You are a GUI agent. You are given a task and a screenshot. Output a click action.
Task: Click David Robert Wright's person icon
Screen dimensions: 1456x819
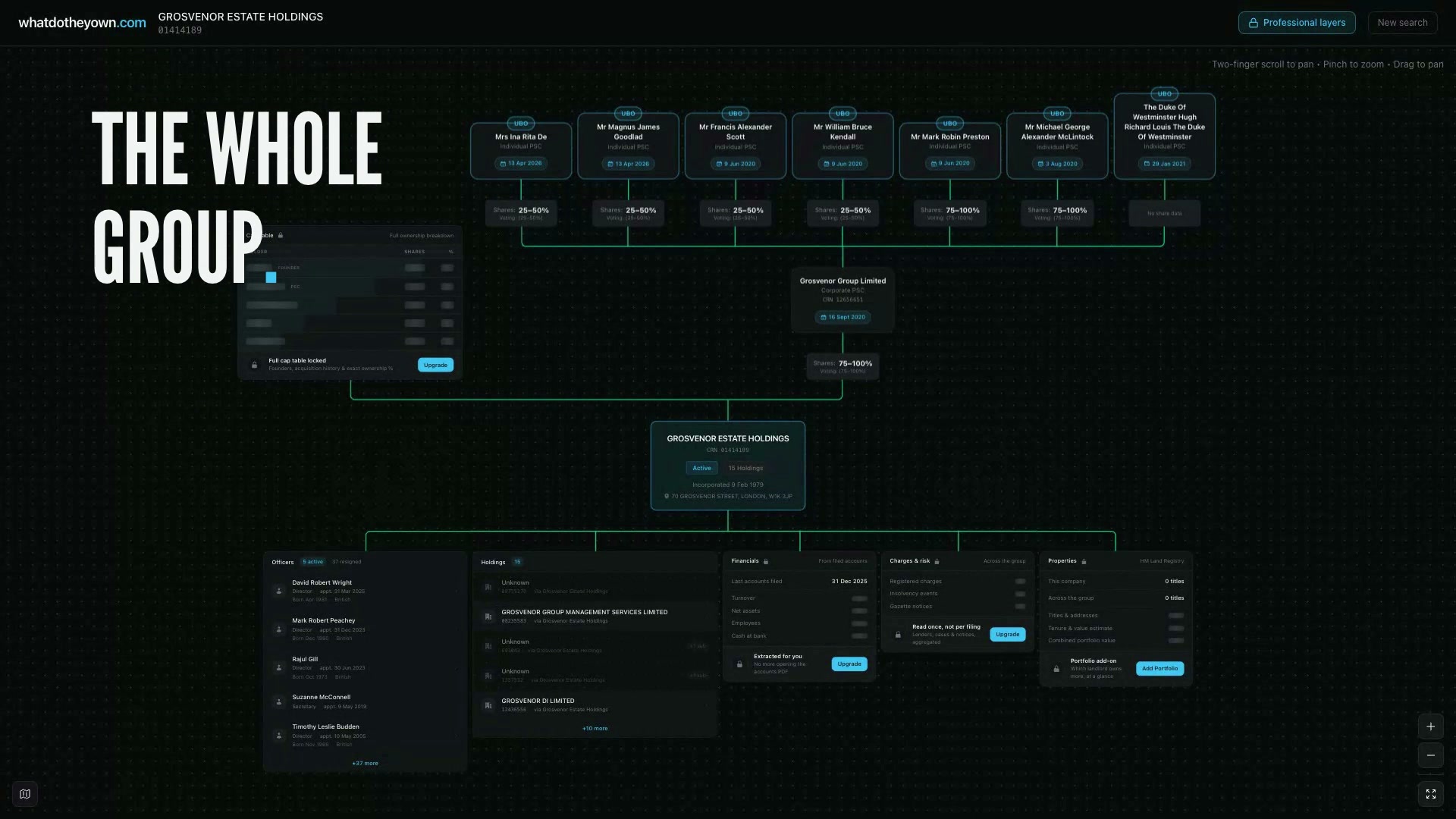click(279, 591)
